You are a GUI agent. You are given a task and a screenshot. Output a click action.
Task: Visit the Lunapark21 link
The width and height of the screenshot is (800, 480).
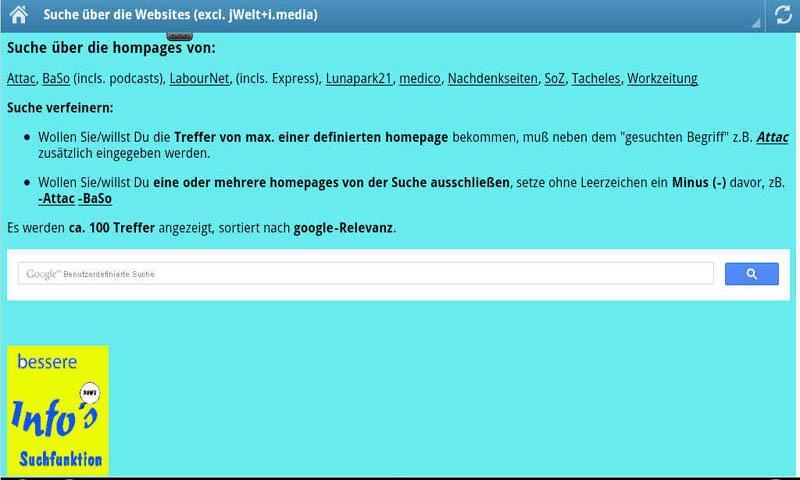tap(359, 78)
